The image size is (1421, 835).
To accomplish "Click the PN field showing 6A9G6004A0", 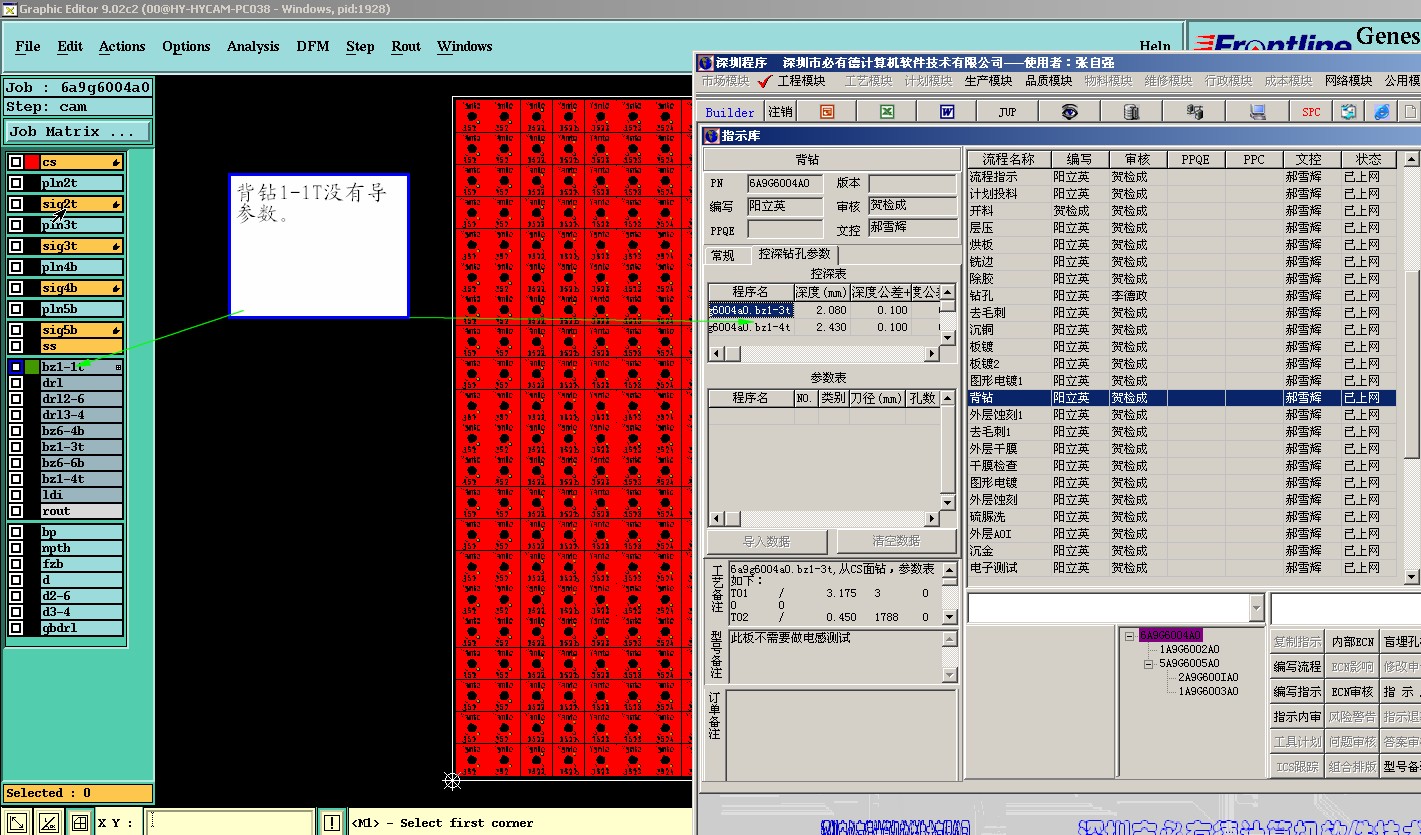I will 785,184.
